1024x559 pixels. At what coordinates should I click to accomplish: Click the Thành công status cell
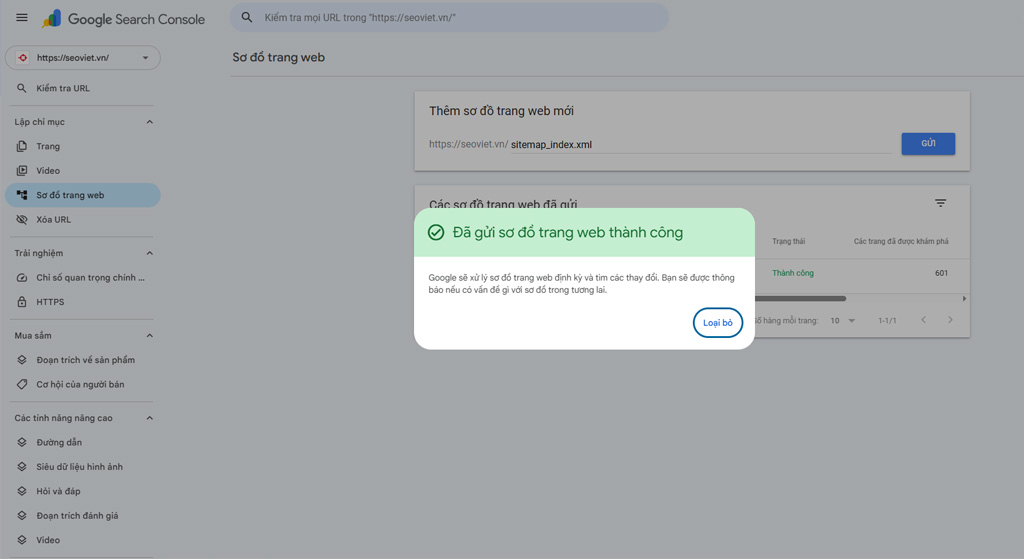(x=793, y=273)
